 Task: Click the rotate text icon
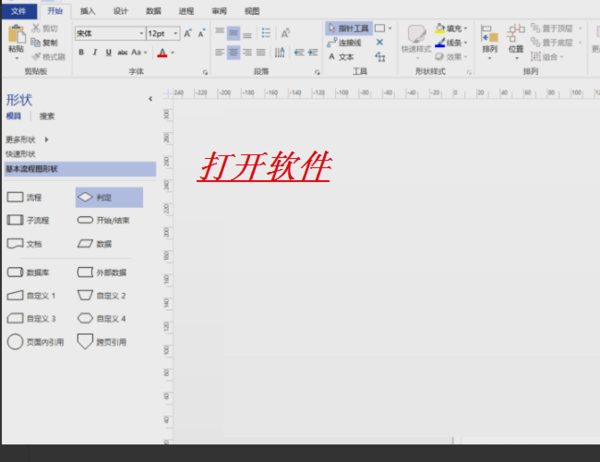285,33
